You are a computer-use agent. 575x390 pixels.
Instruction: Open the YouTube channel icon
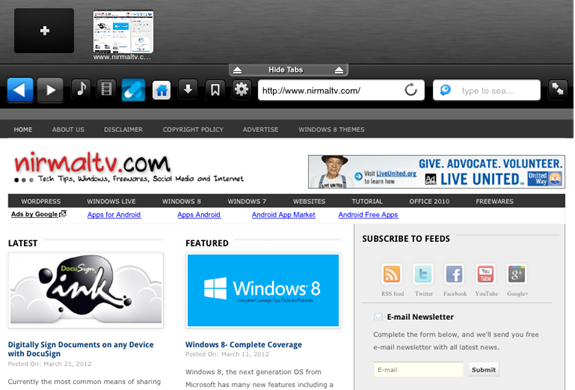[486, 274]
